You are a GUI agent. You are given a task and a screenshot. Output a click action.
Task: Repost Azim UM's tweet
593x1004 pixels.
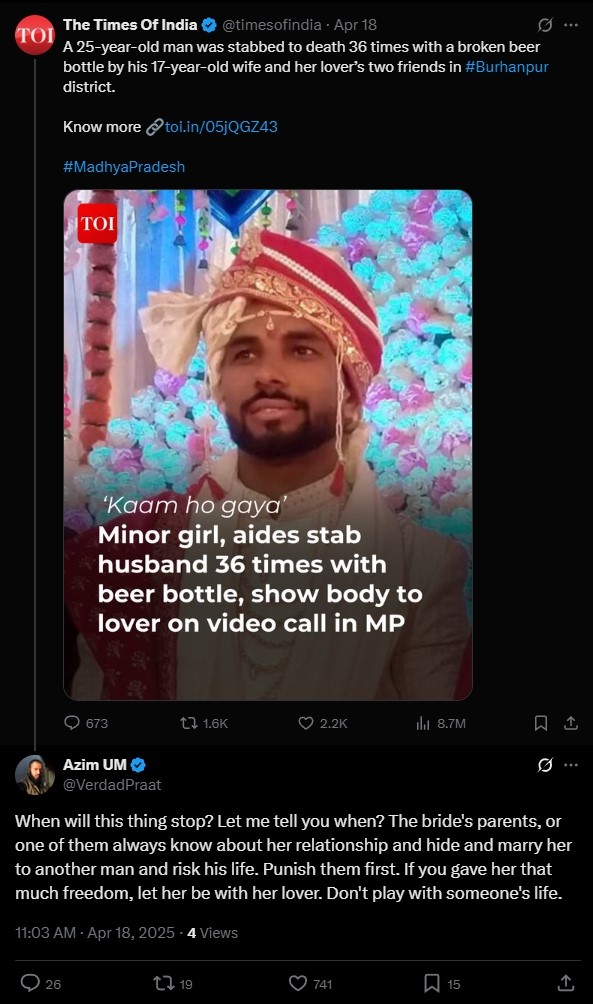click(x=163, y=983)
